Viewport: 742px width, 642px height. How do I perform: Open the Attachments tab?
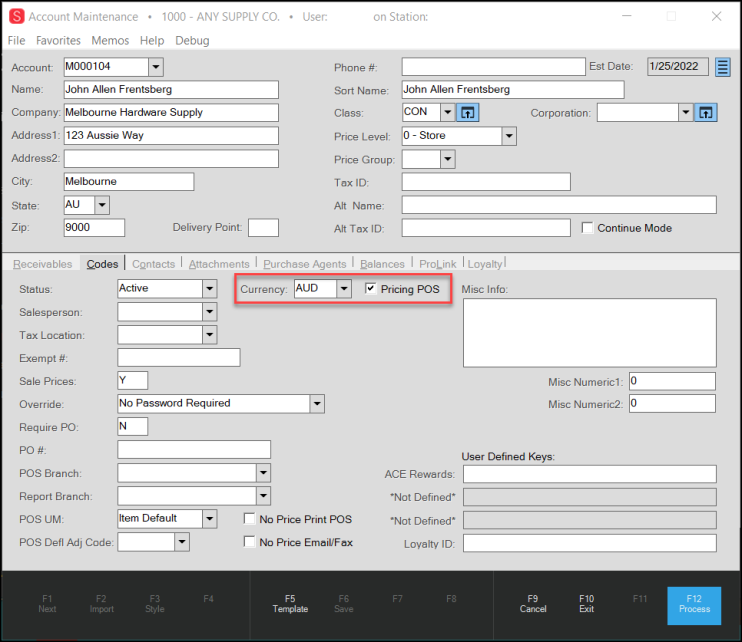tap(219, 264)
